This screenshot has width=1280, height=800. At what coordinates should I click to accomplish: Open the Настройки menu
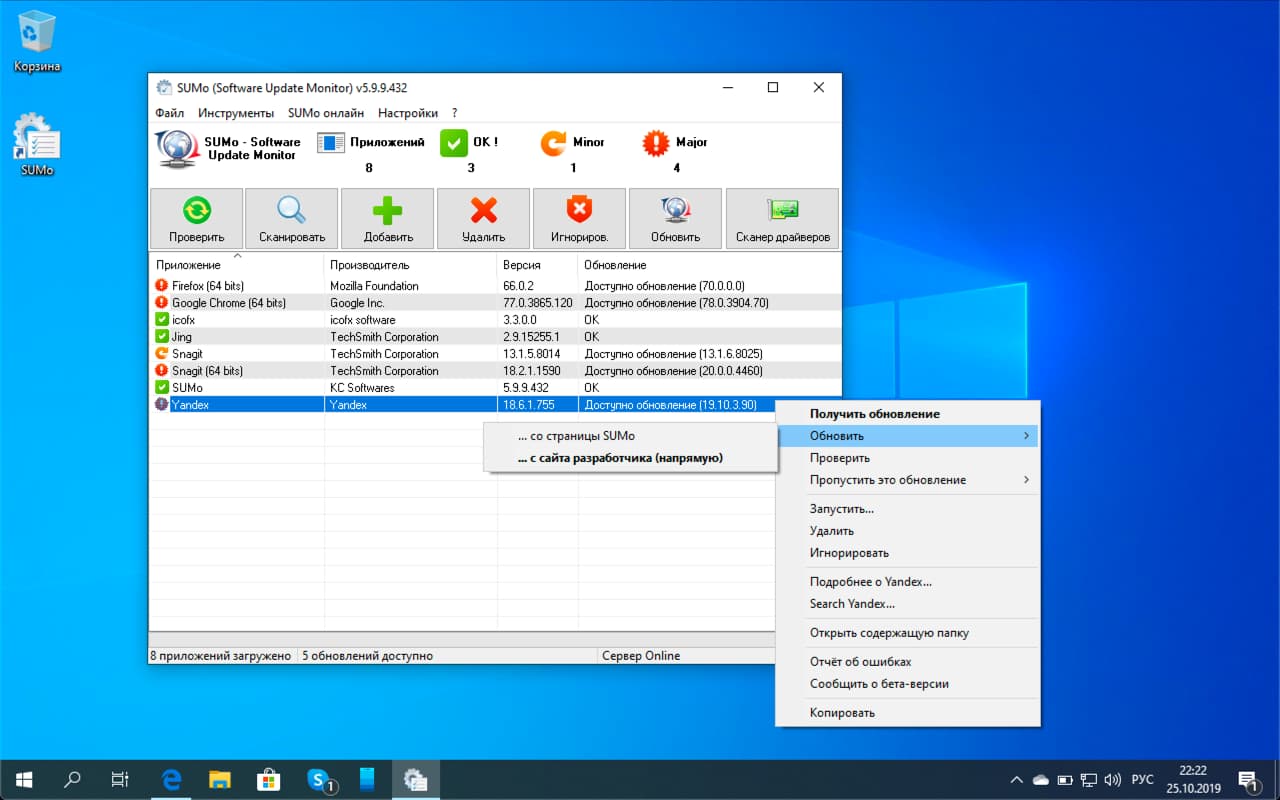pyautogui.click(x=407, y=113)
